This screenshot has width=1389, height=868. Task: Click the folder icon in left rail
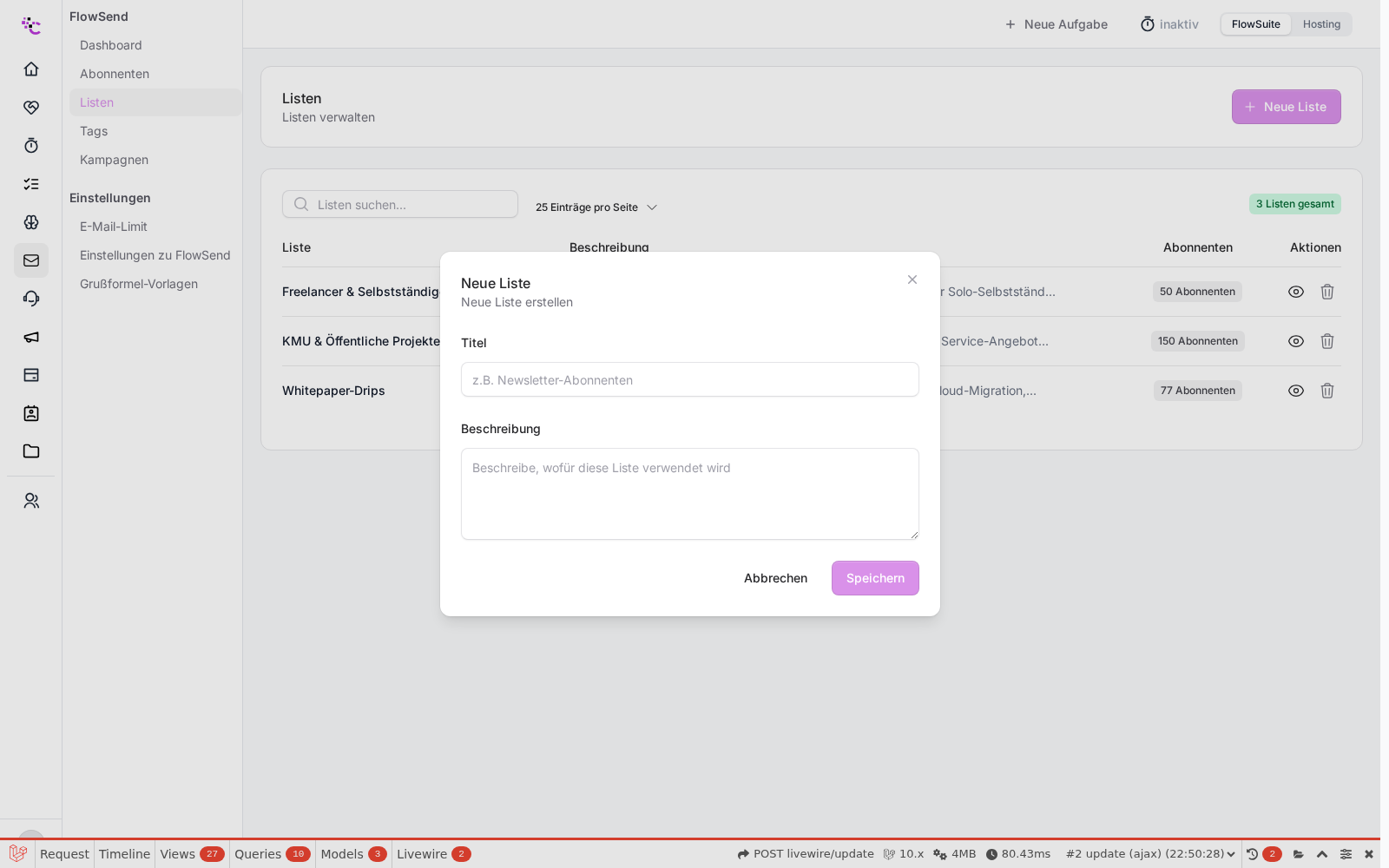pos(31,451)
